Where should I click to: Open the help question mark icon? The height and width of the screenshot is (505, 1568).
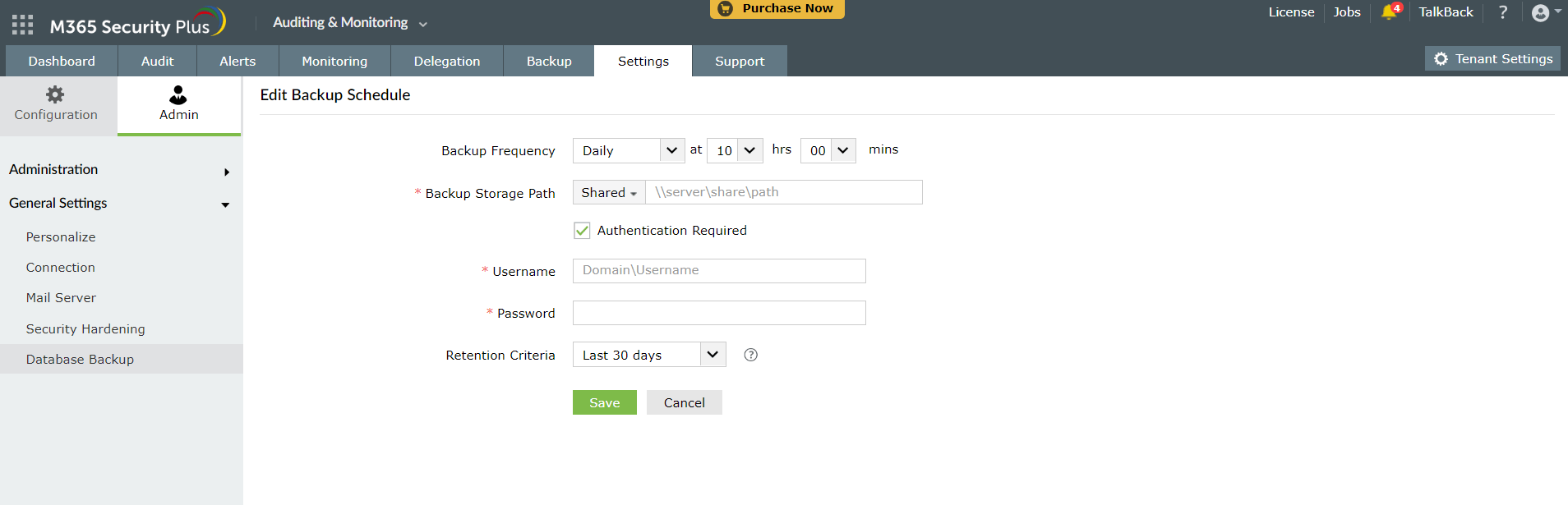1503,12
